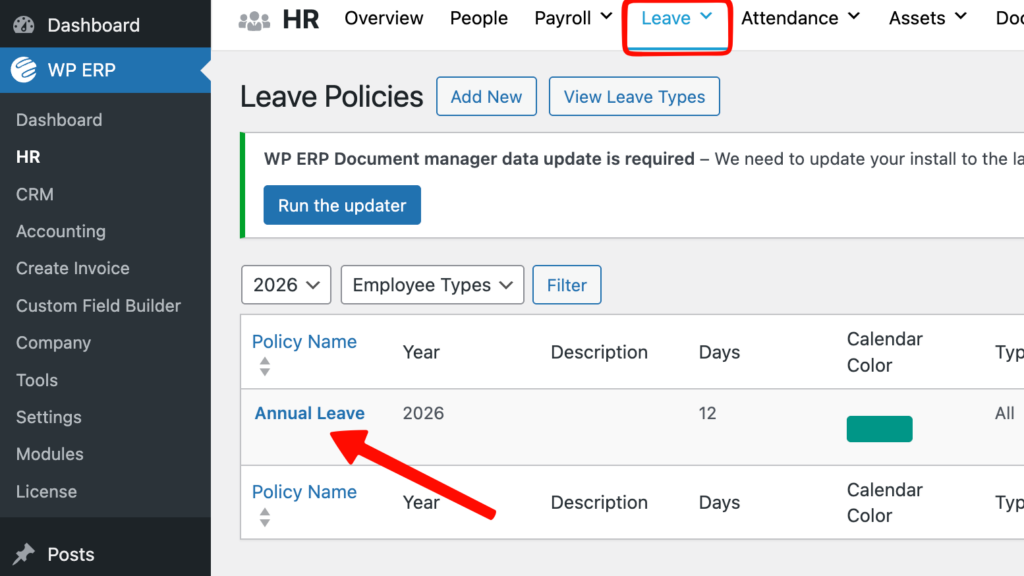Open the Attendance menu
The height and width of the screenshot is (576, 1024).
coord(800,18)
